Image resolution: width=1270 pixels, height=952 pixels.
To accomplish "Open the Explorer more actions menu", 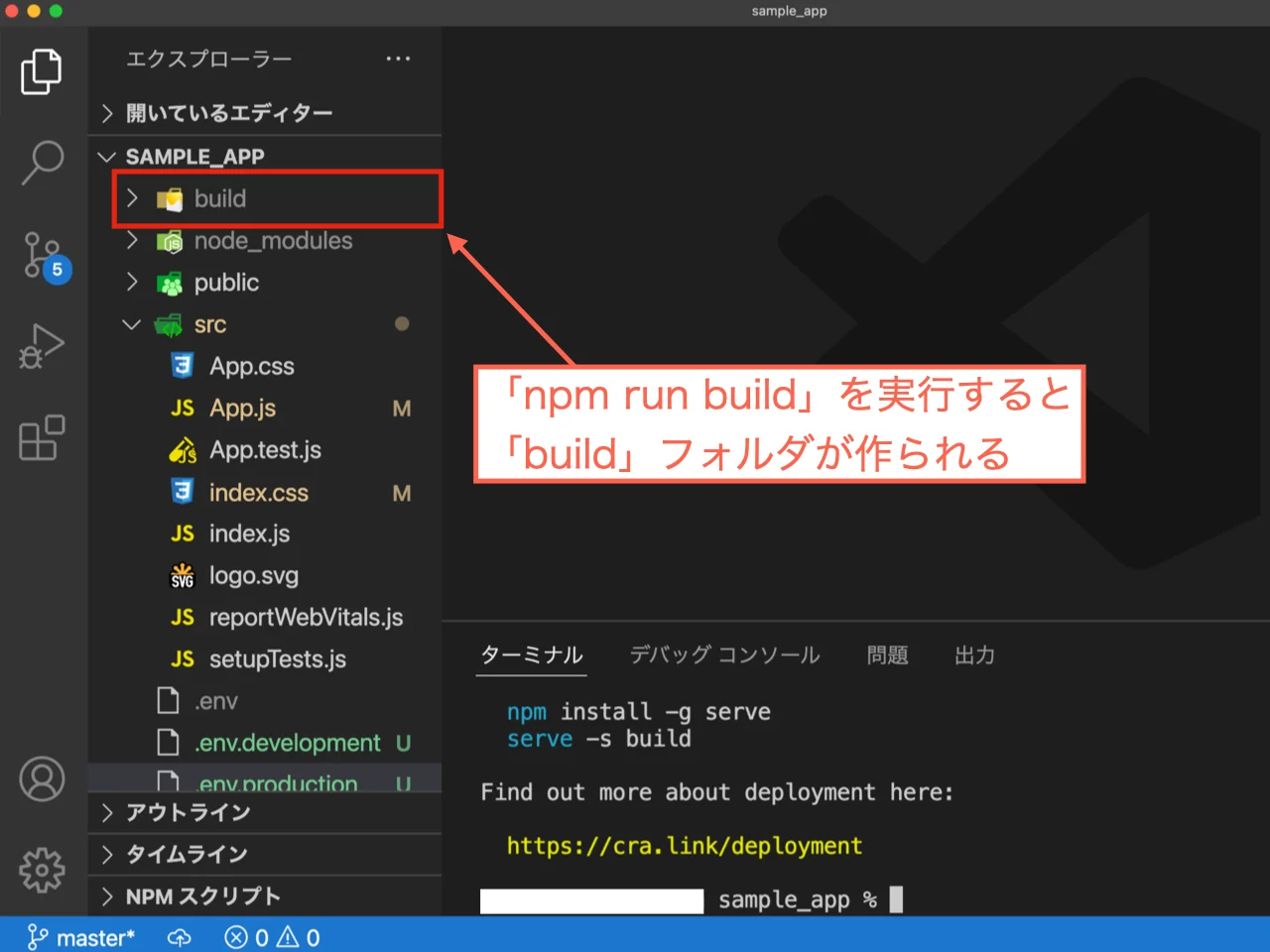I will pos(398,59).
